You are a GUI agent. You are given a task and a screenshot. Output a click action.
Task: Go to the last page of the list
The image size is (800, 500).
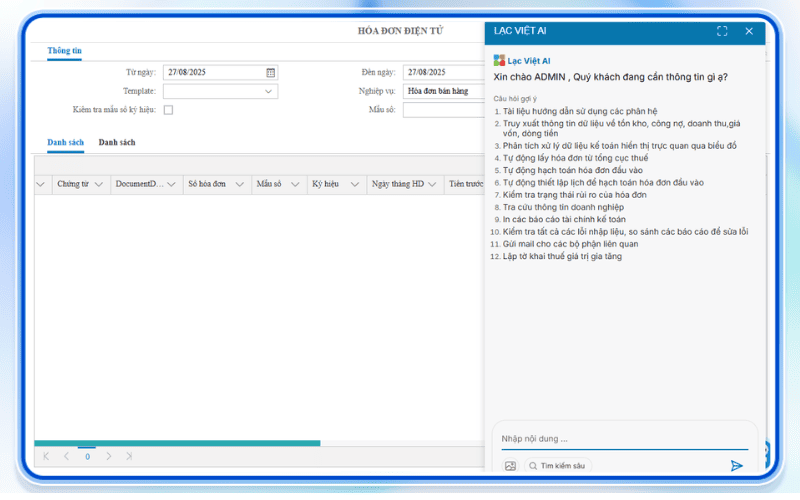coord(129,456)
